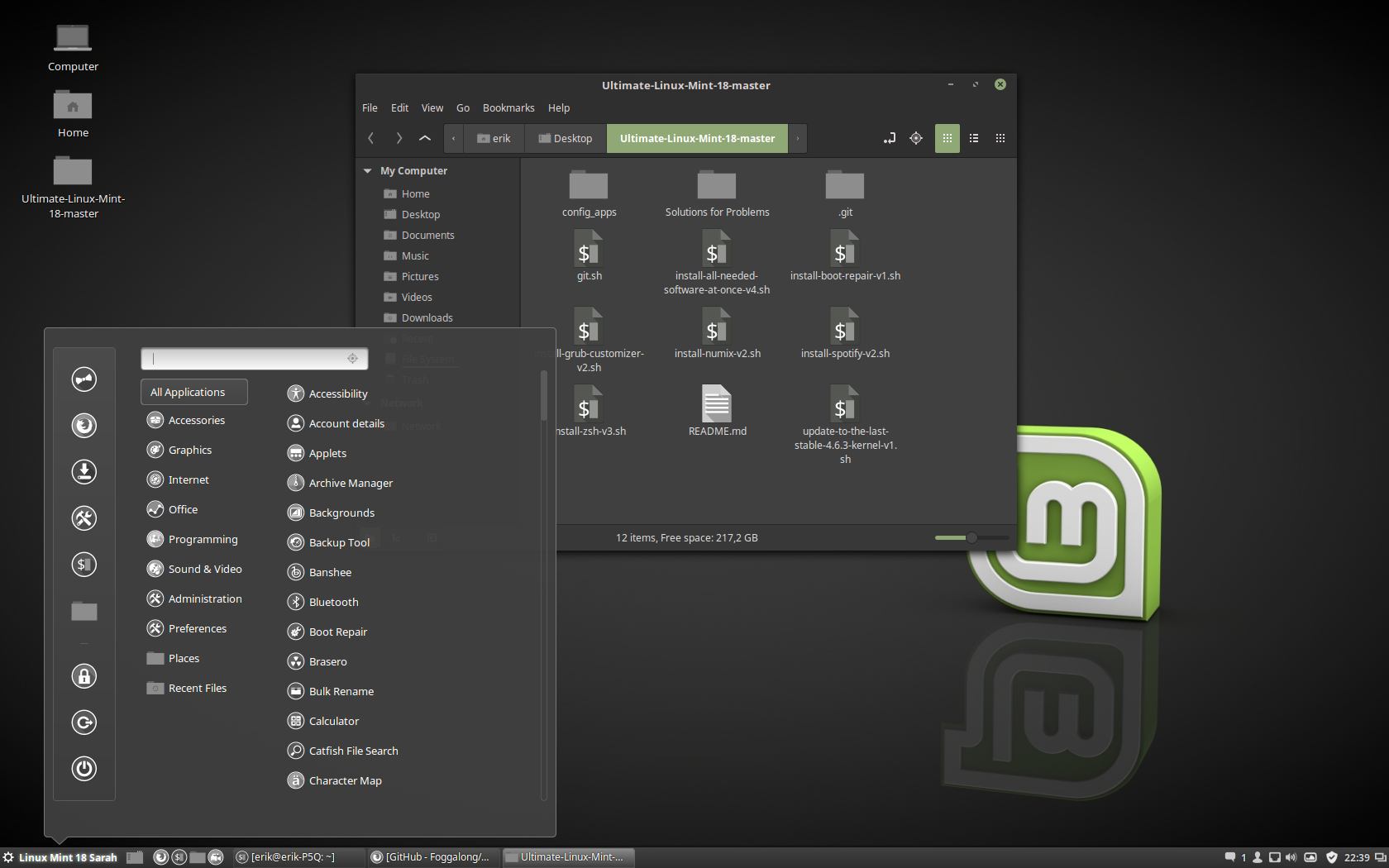Launch Terminal from the panel launcher

tap(179, 857)
